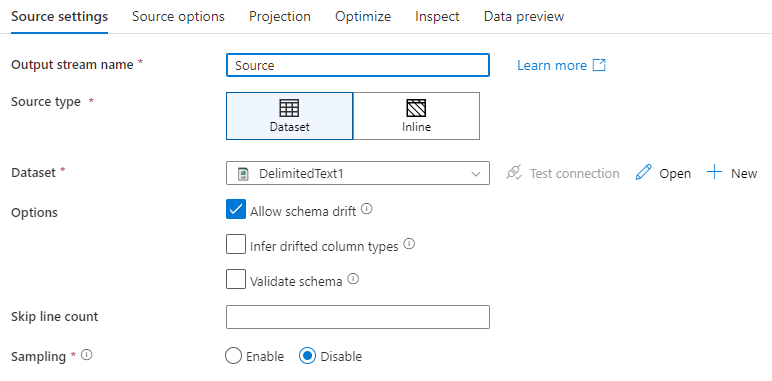The image size is (772, 381).
Task: Click the plus icon for New dataset
Action: (x=714, y=172)
